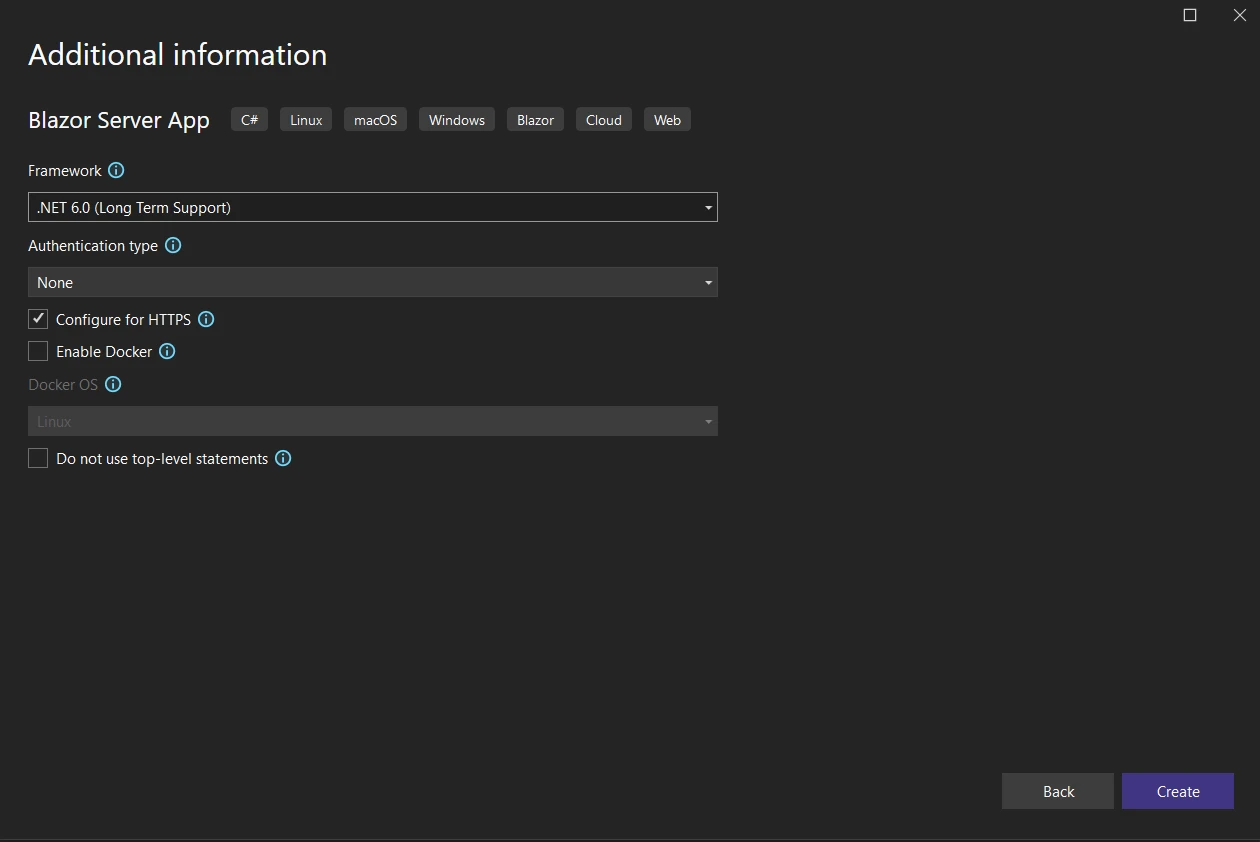Image resolution: width=1260 pixels, height=842 pixels.
Task: Click the Blazor tag
Action: pyautogui.click(x=535, y=120)
